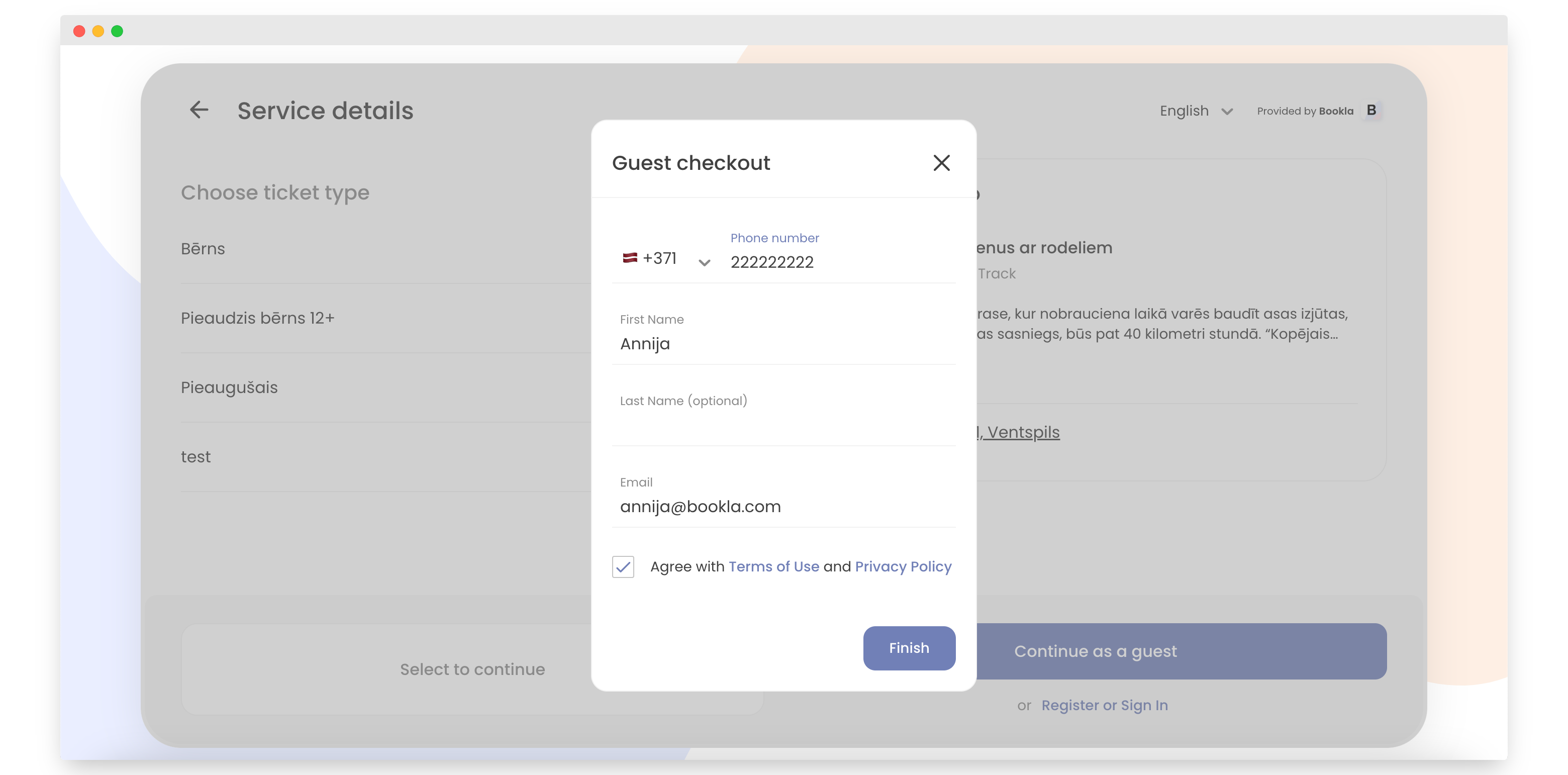Open the Terms of Use link

[773, 567]
